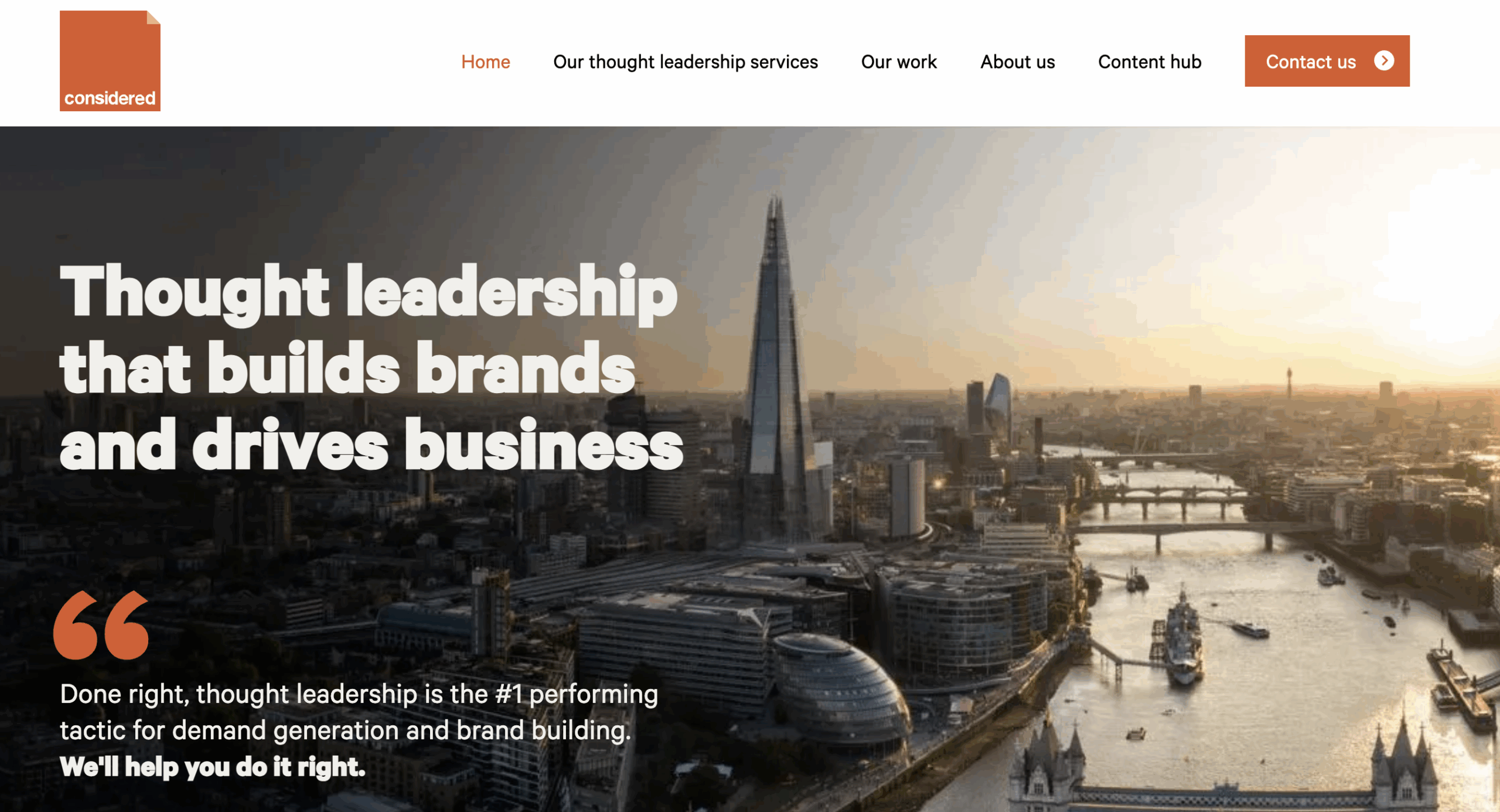
Task: Click the "Thought leadership" headline line
Action: pyautogui.click(x=369, y=293)
